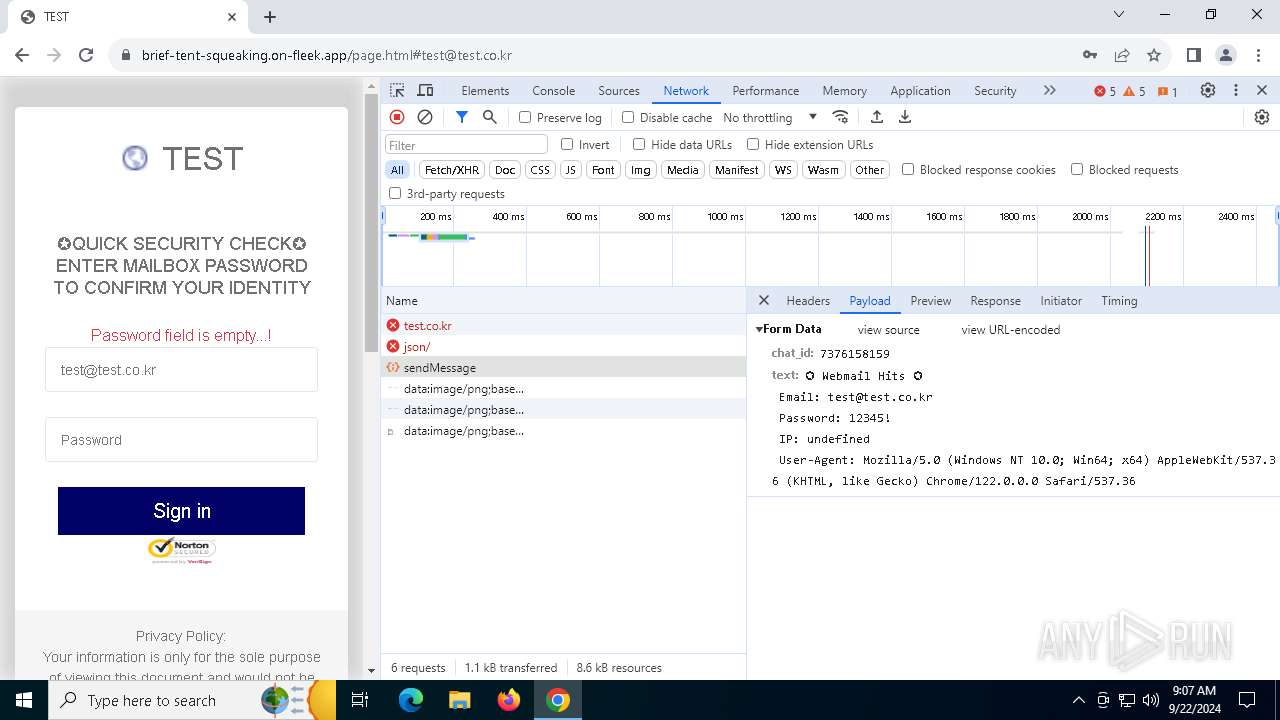This screenshot has height=720, width=1280.
Task: Open a new browser tab
Action: (270, 17)
